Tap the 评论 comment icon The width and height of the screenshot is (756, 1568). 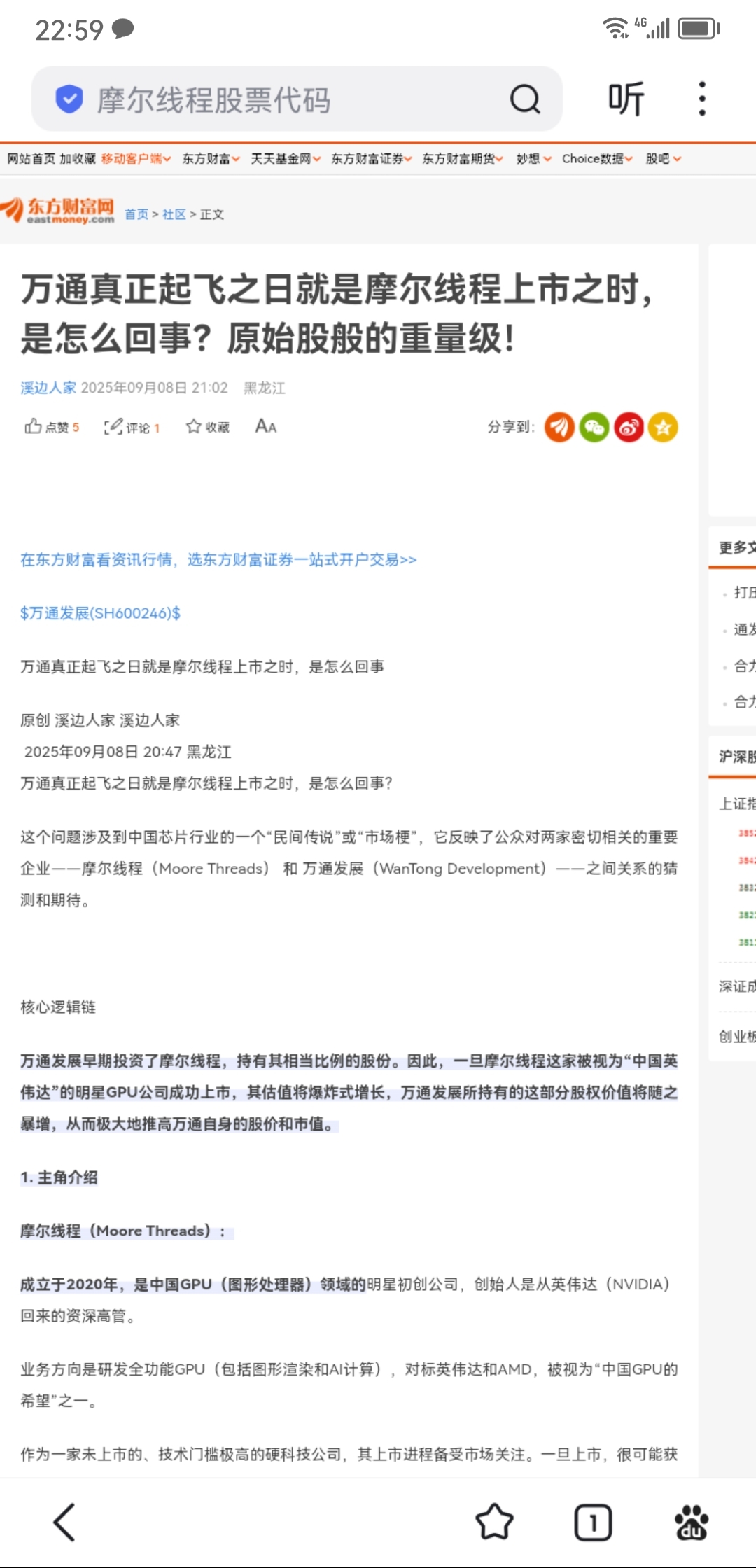tap(113, 426)
